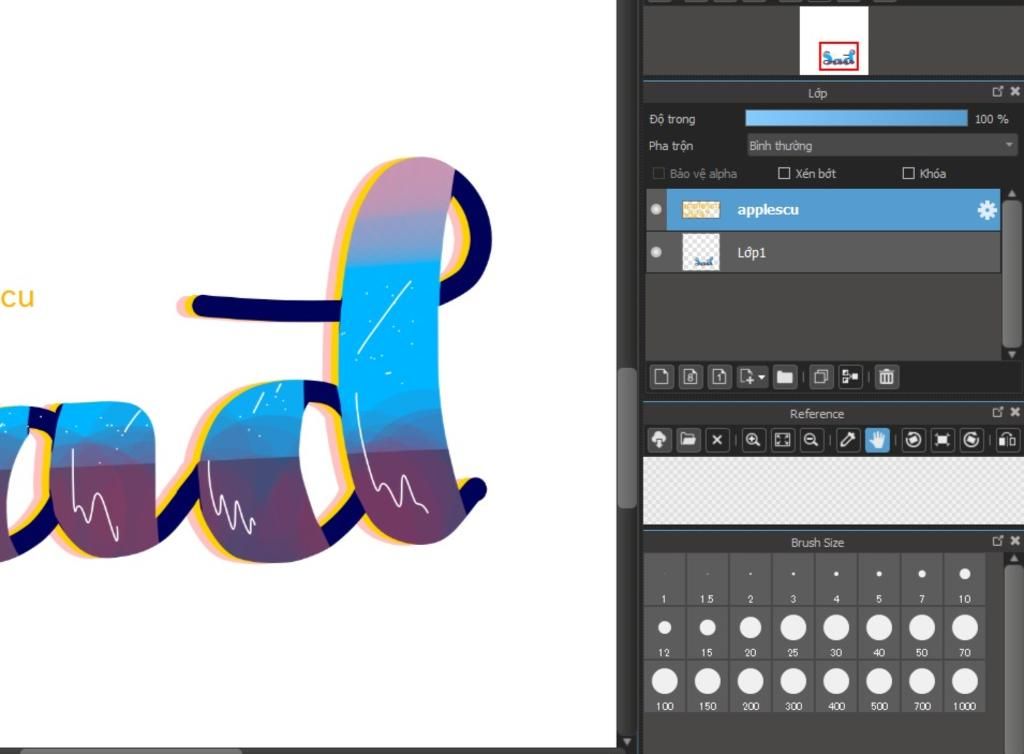
Task: Rotate the reference image counterclockwise
Action: point(913,440)
